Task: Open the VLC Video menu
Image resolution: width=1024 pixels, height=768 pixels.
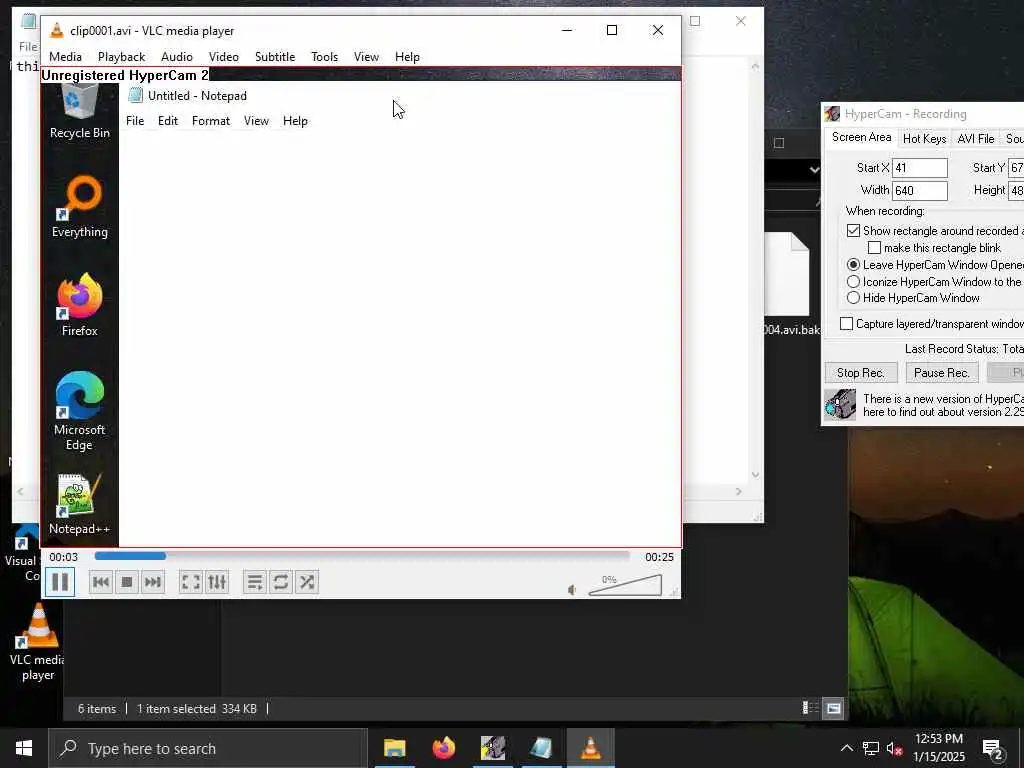Action: point(224,57)
